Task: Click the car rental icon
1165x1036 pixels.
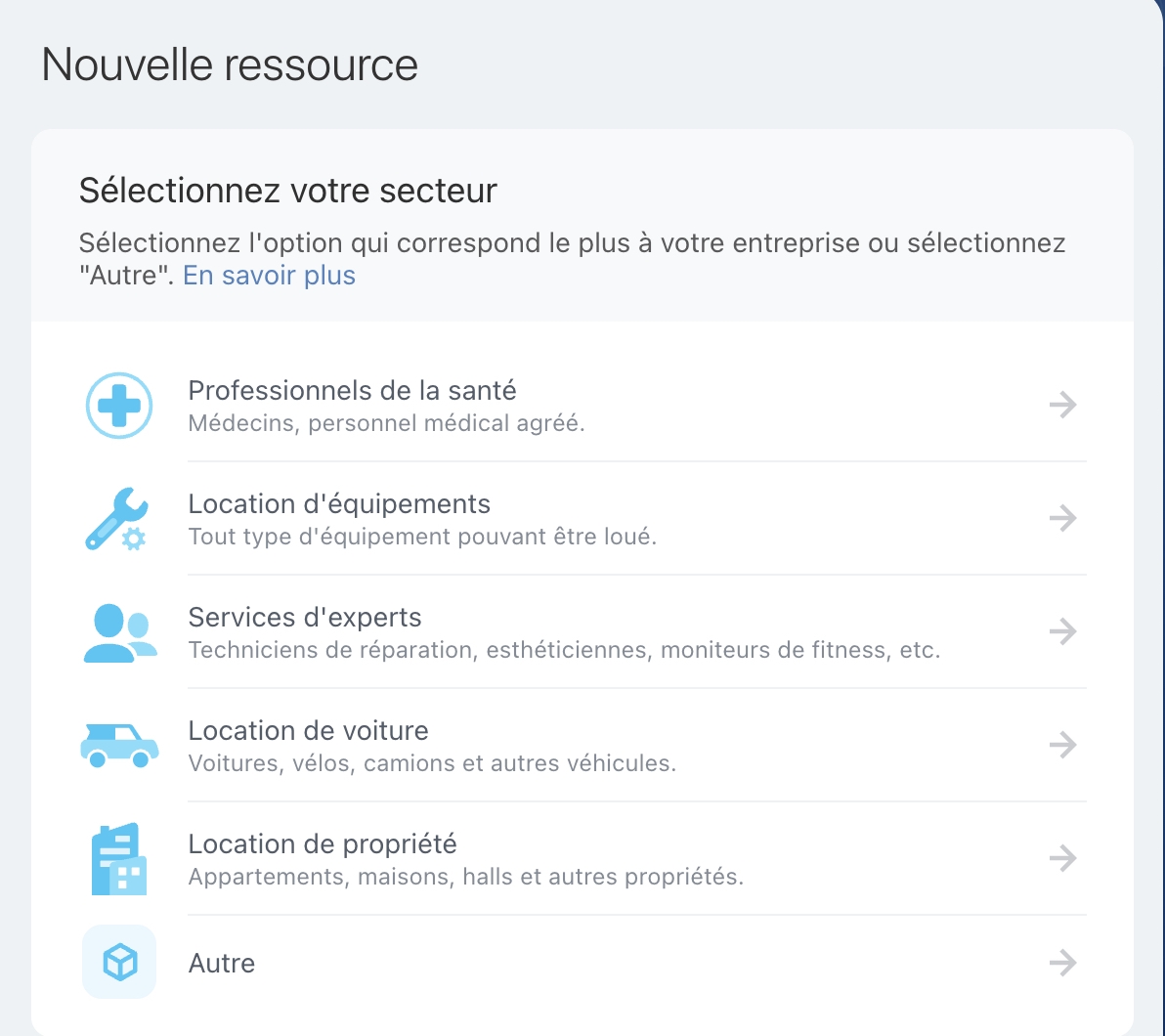Action: (119, 746)
